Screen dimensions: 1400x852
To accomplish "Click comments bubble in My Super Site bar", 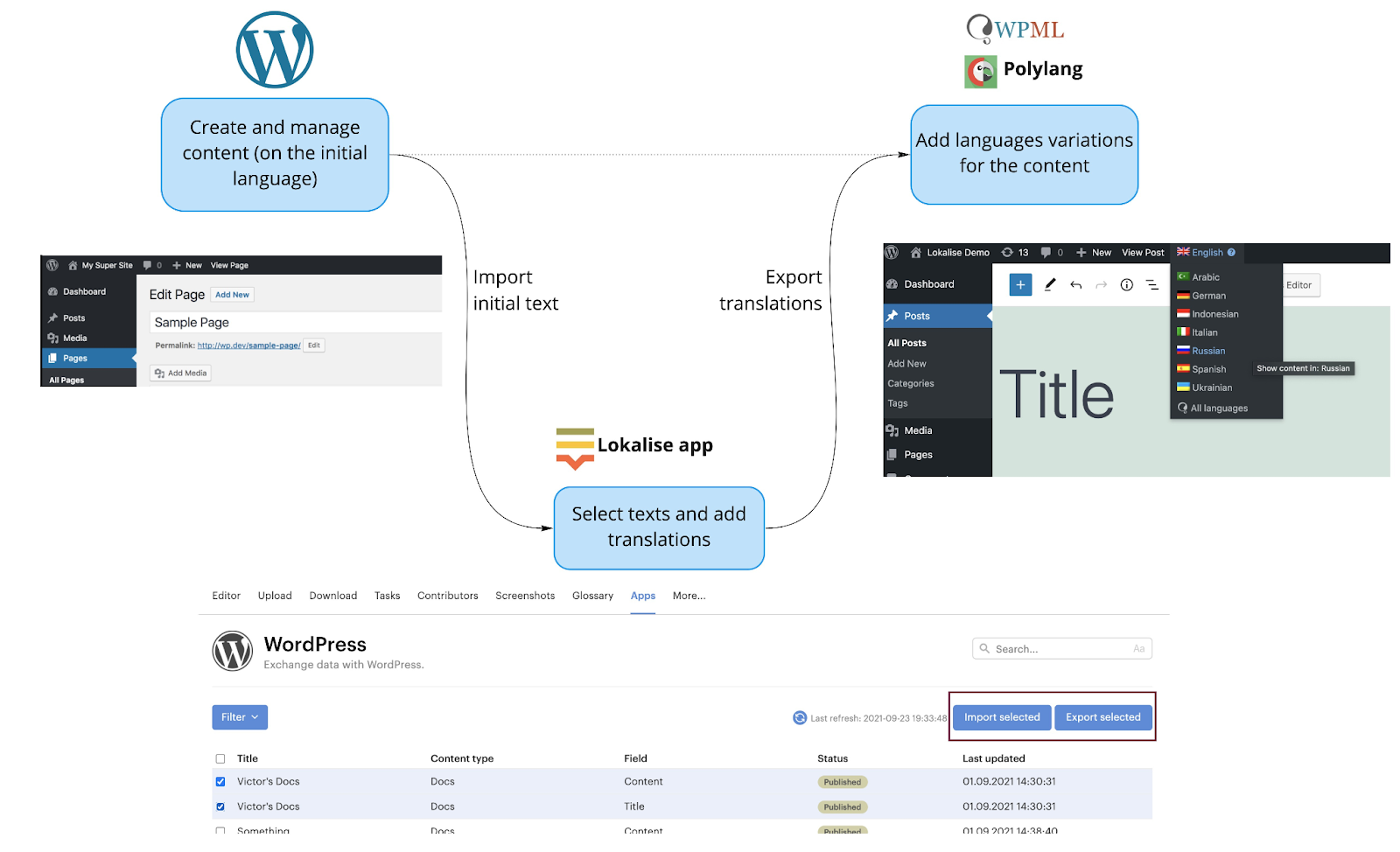I will 147,265.
